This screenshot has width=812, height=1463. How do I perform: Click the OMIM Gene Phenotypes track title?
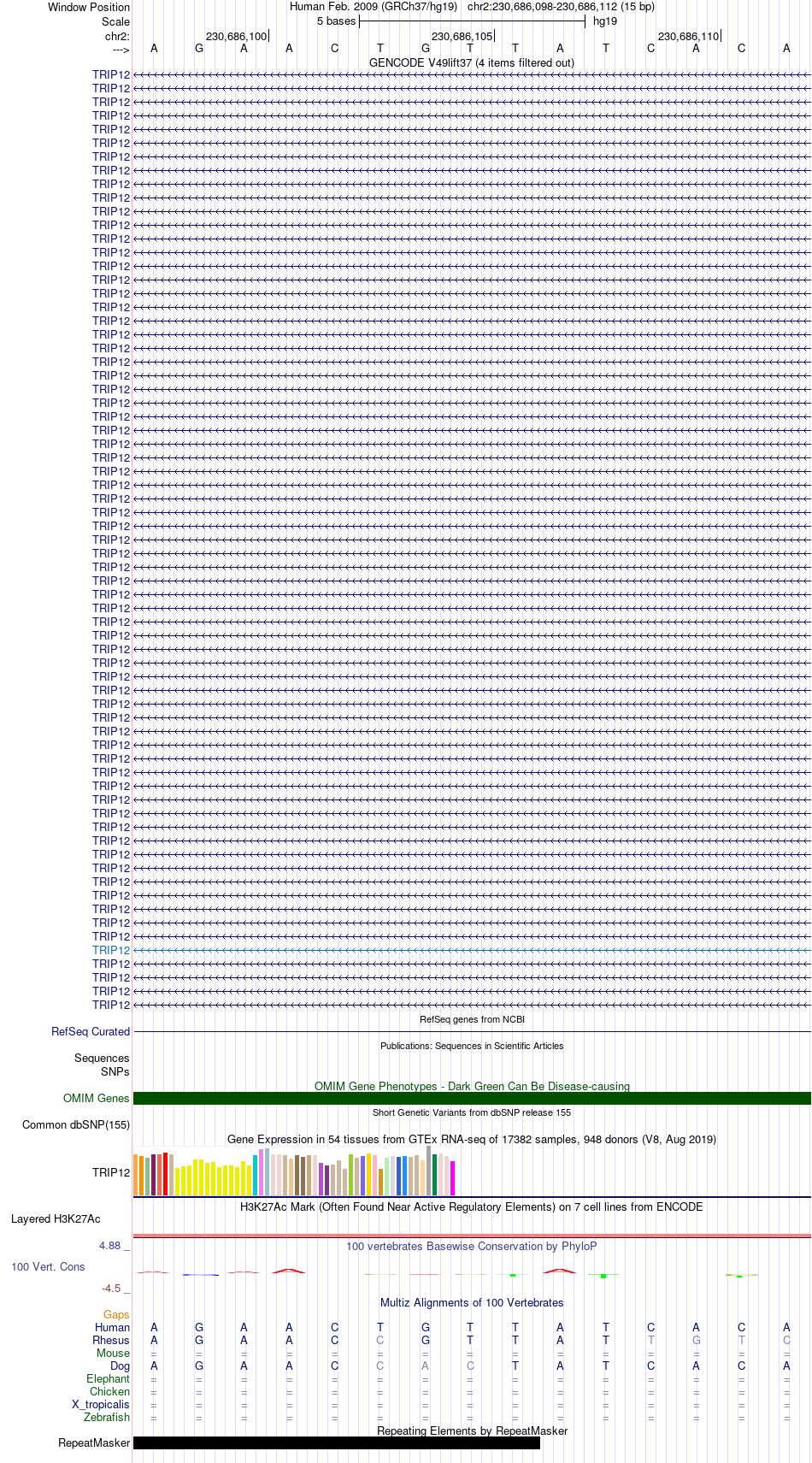472,1086
